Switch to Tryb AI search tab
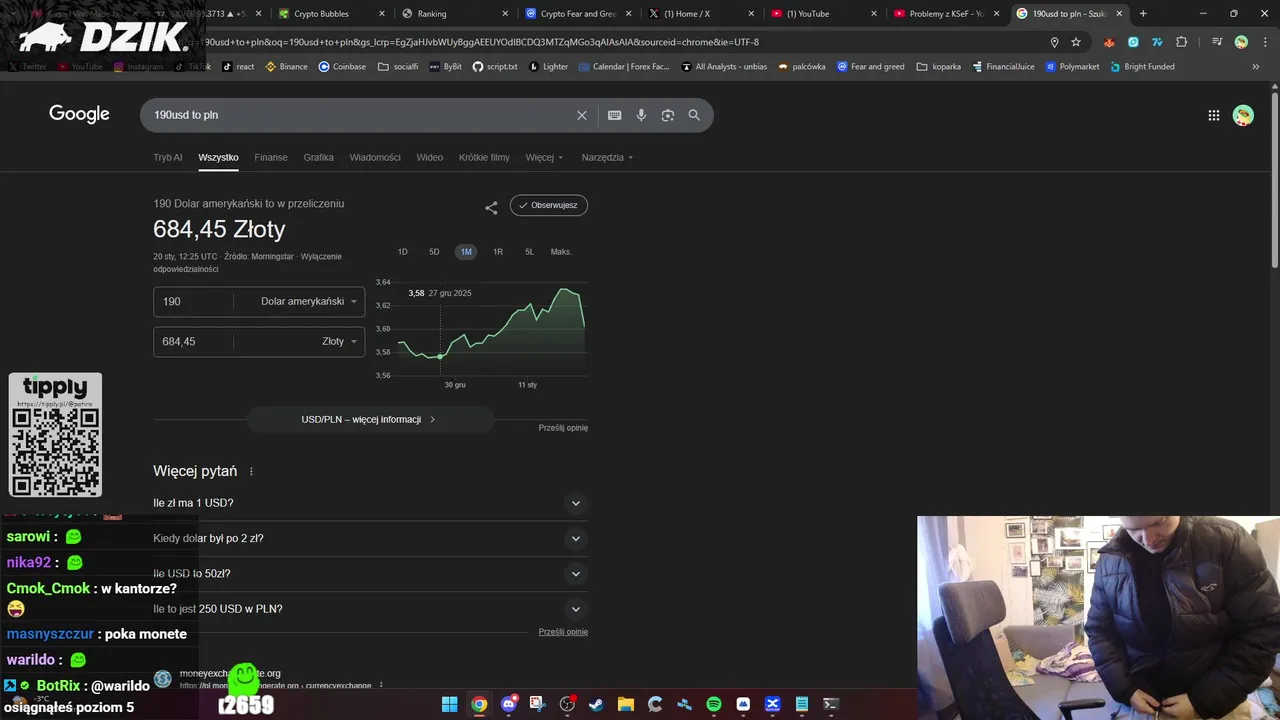The image size is (1280, 720). [x=168, y=157]
